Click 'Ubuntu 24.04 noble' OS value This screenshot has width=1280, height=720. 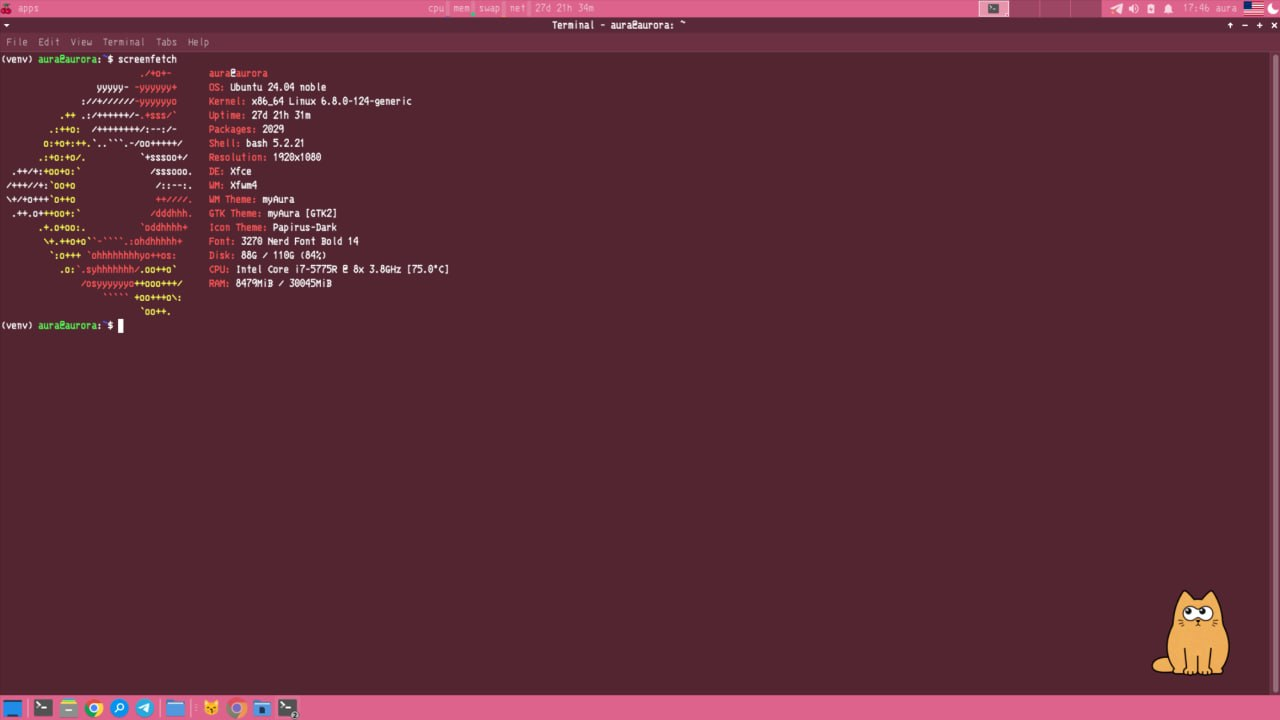pyautogui.click(x=278, y=87)
